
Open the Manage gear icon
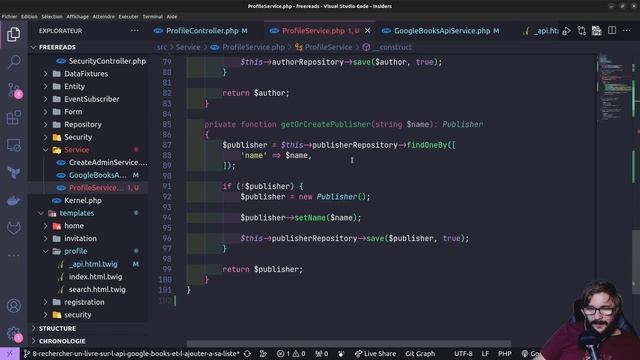pos(14,334)
